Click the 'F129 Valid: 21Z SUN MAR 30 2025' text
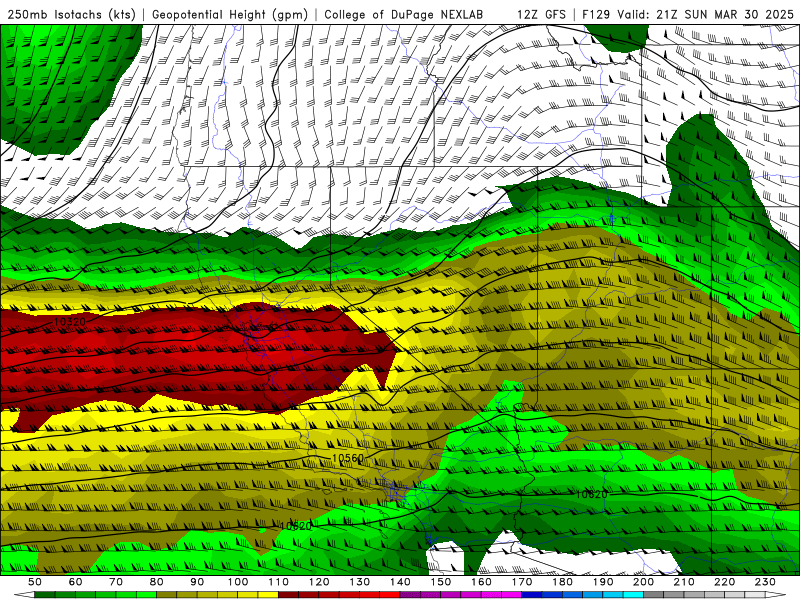This screenshot has height=600, width=800. click(688, 14)
